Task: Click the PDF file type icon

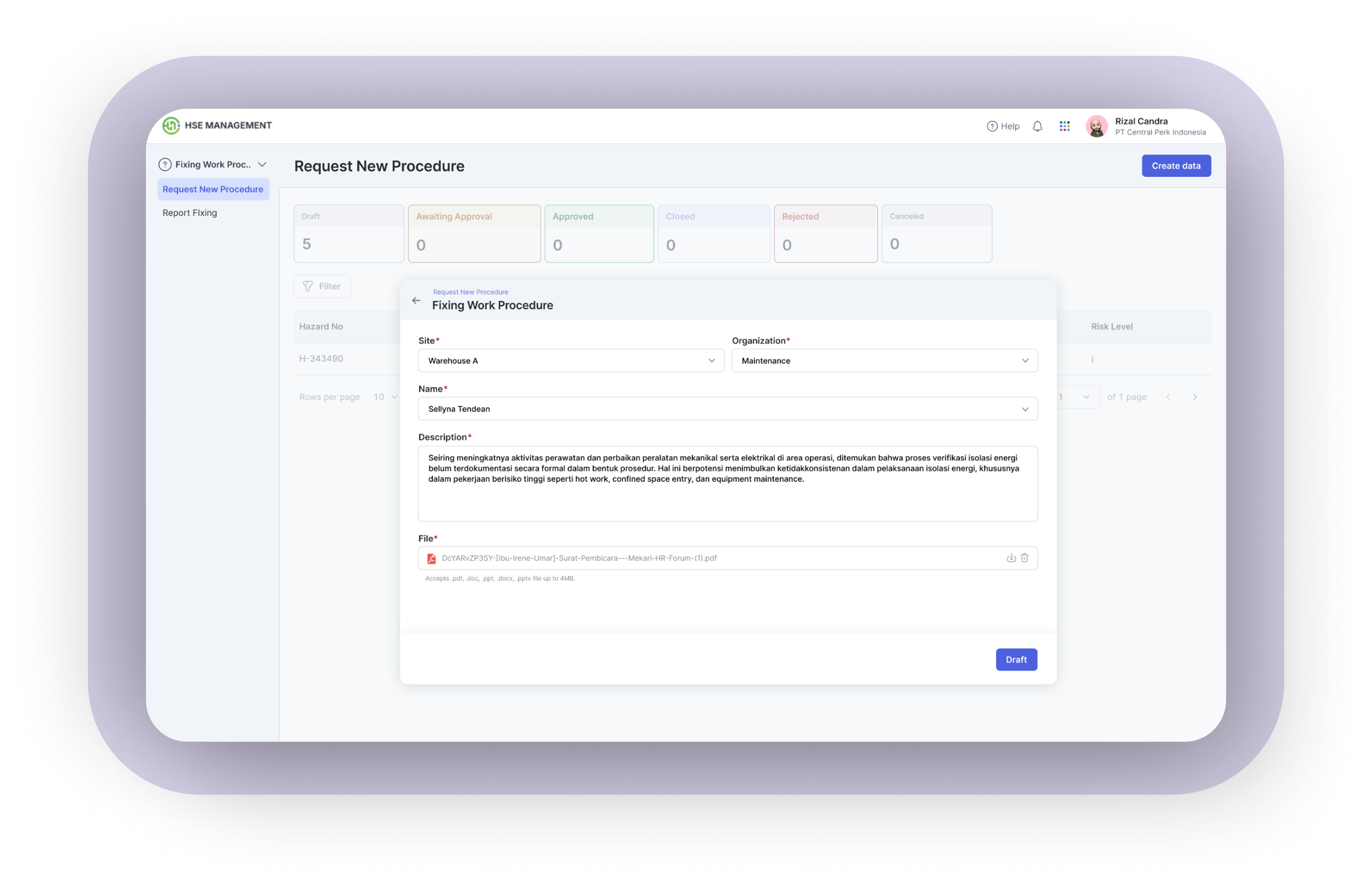Action: coord(431,559)
